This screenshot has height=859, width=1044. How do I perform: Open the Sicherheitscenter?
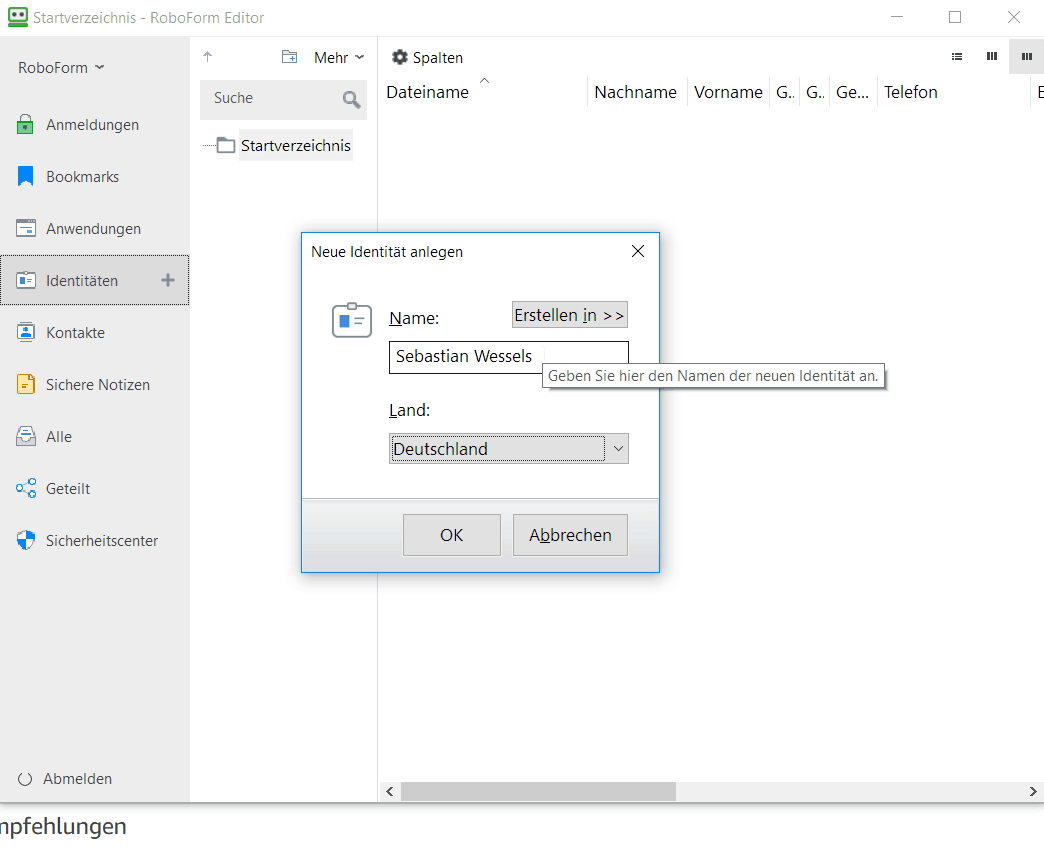click(x=95, y=540)
